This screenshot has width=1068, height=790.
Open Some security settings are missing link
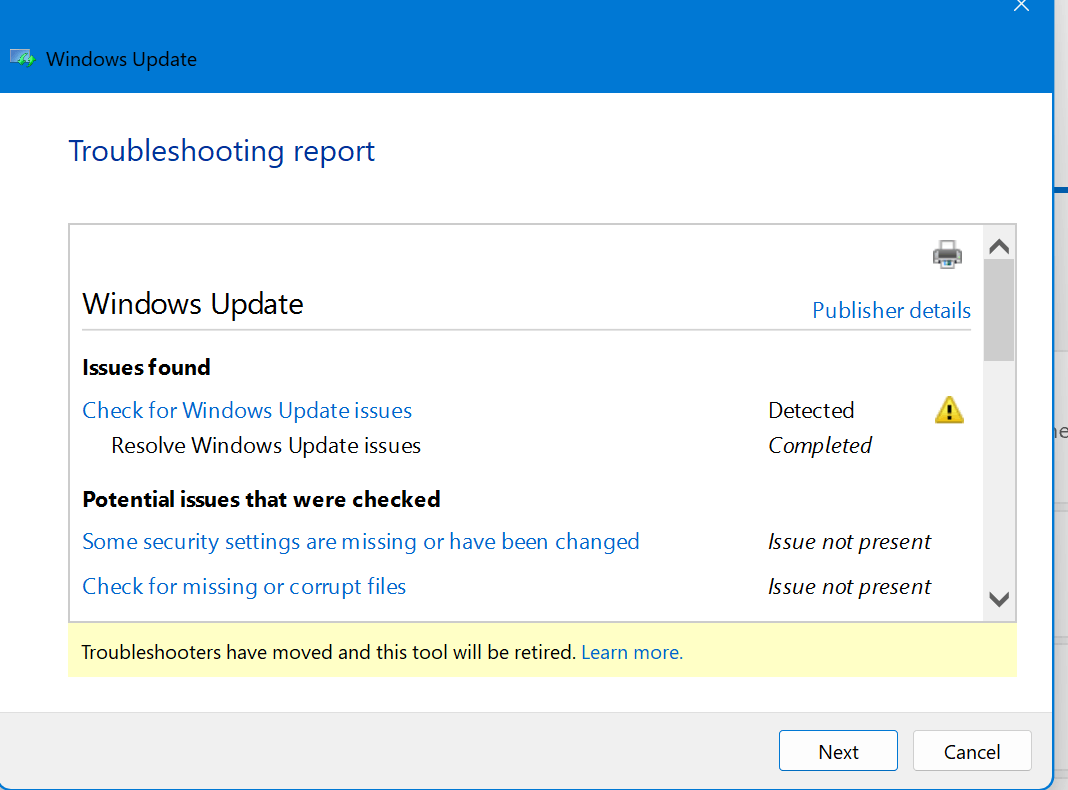[360, 541]
